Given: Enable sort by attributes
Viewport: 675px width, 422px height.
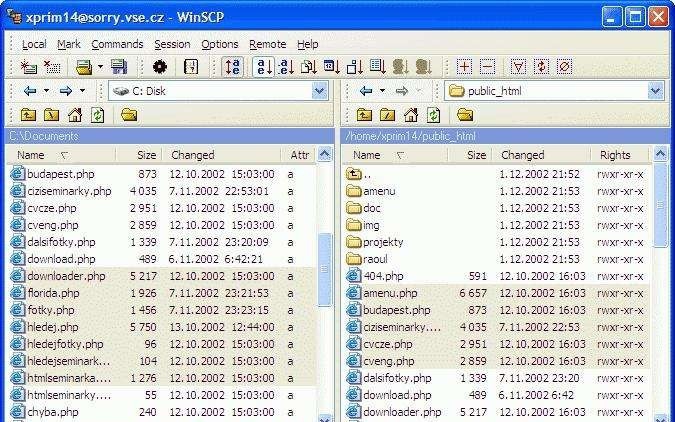Looking at the screenshot, I should coord(378,67).
